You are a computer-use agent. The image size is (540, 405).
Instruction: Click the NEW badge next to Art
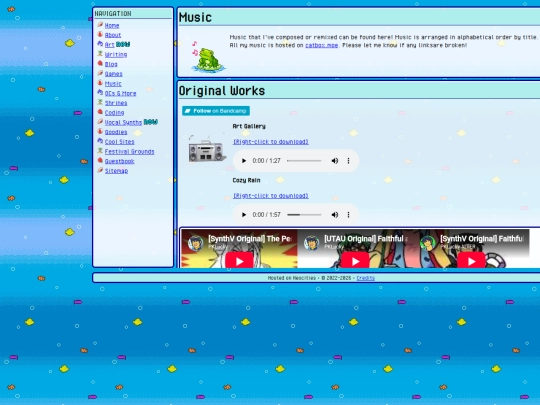coord(123,44)
